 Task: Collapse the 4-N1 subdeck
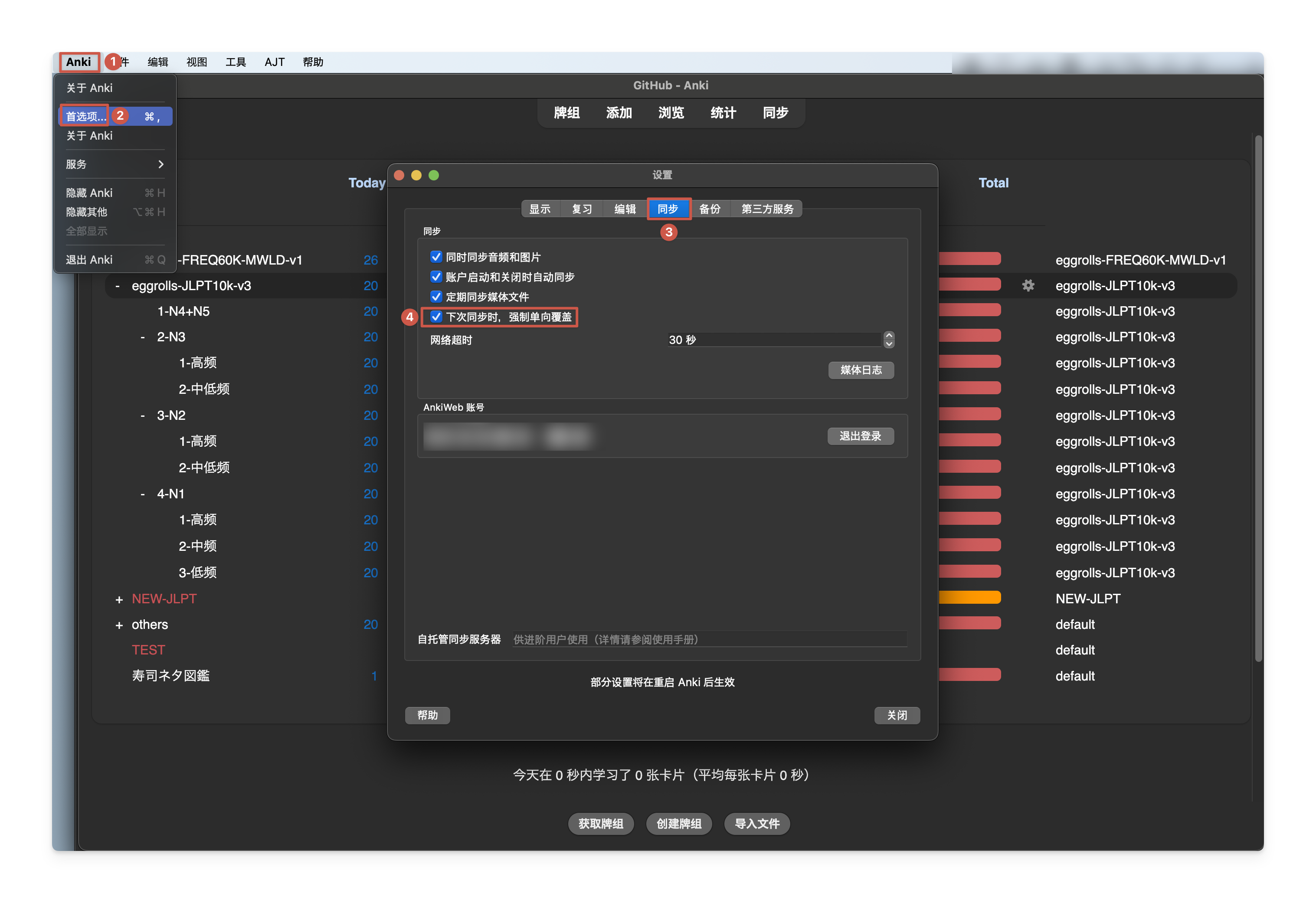(x=143, y=494)
